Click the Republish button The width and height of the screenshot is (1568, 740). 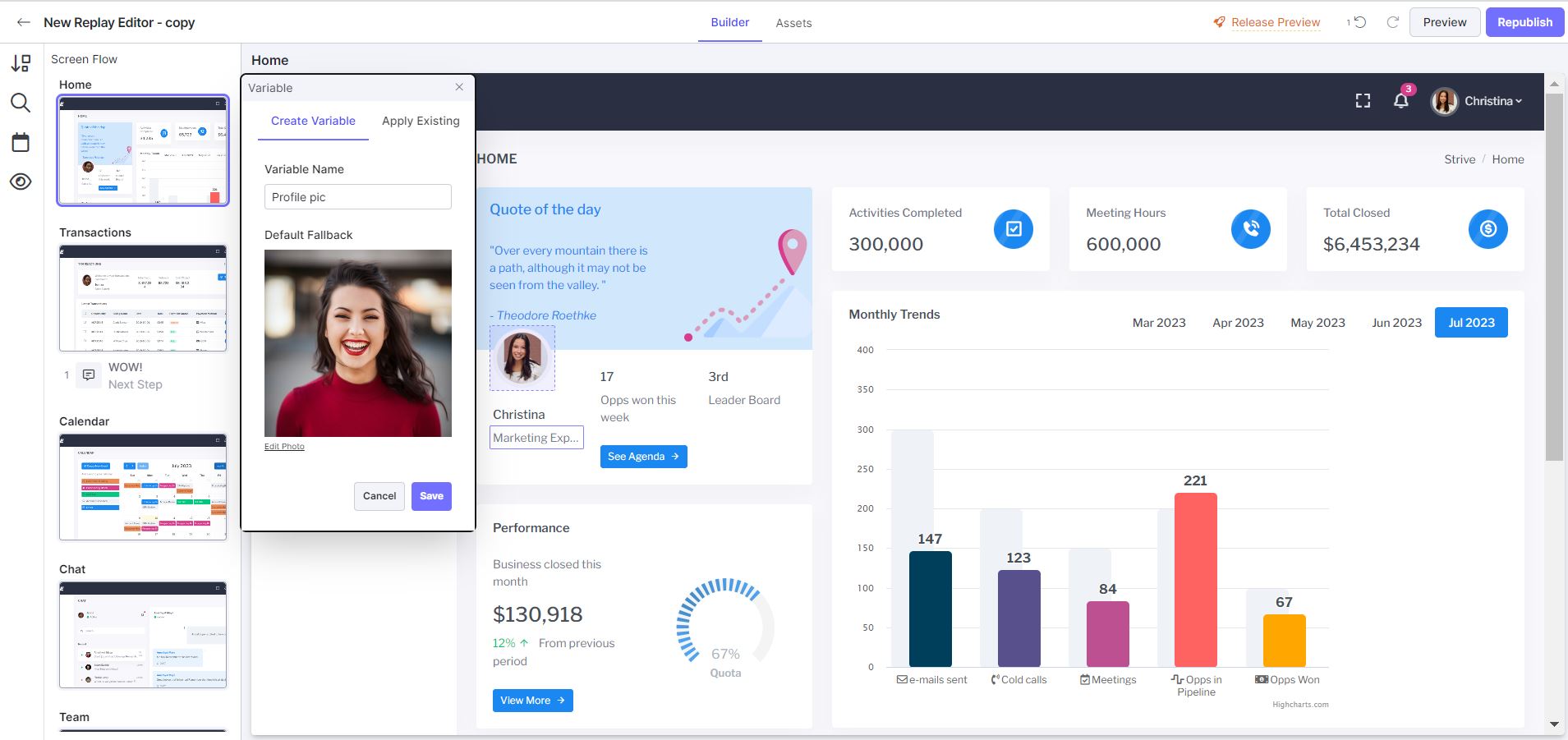pyautogui.click(x=1524, y=22)
